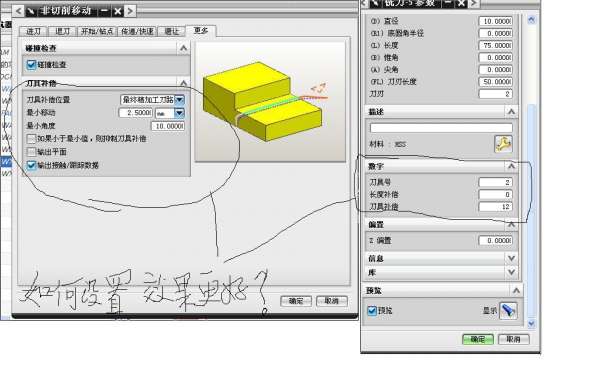Click the left arrow in the 非切削移动 title bar
The width and height of the screenshot is (600, 380).
(x=18, y=11)
